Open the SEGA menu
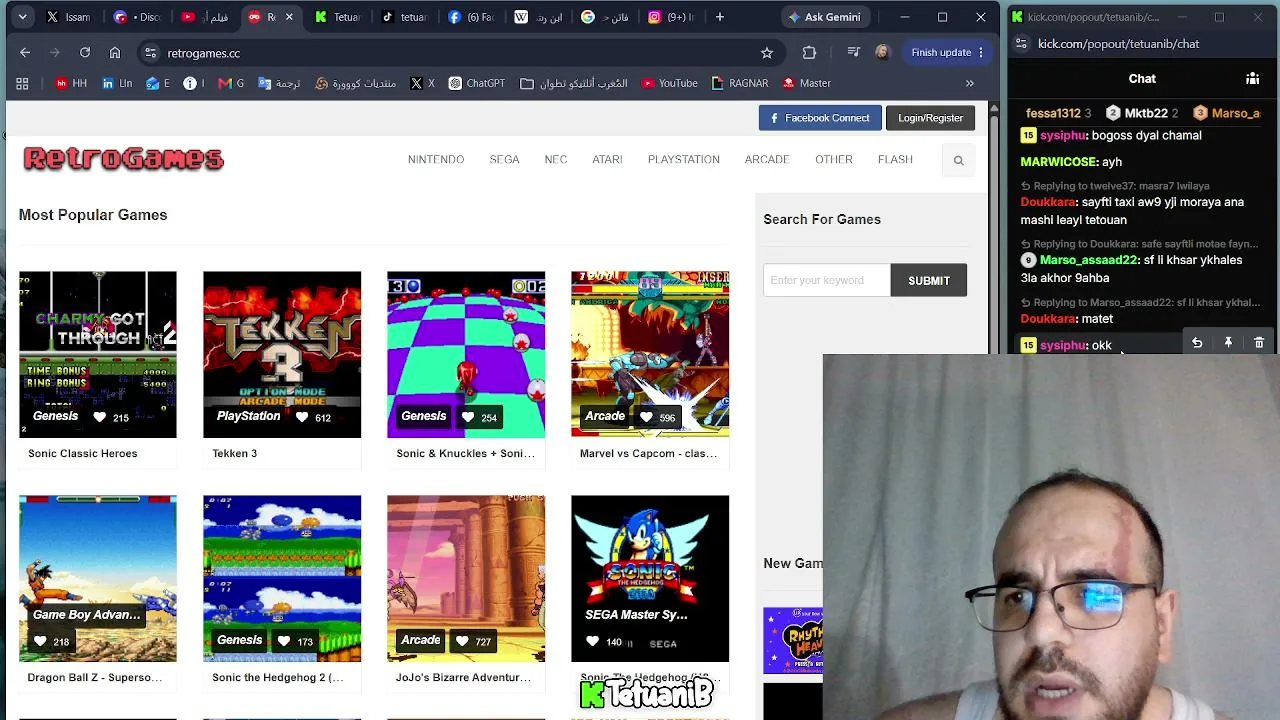This screenshot has height=720, width=1280. pos(504,160)
